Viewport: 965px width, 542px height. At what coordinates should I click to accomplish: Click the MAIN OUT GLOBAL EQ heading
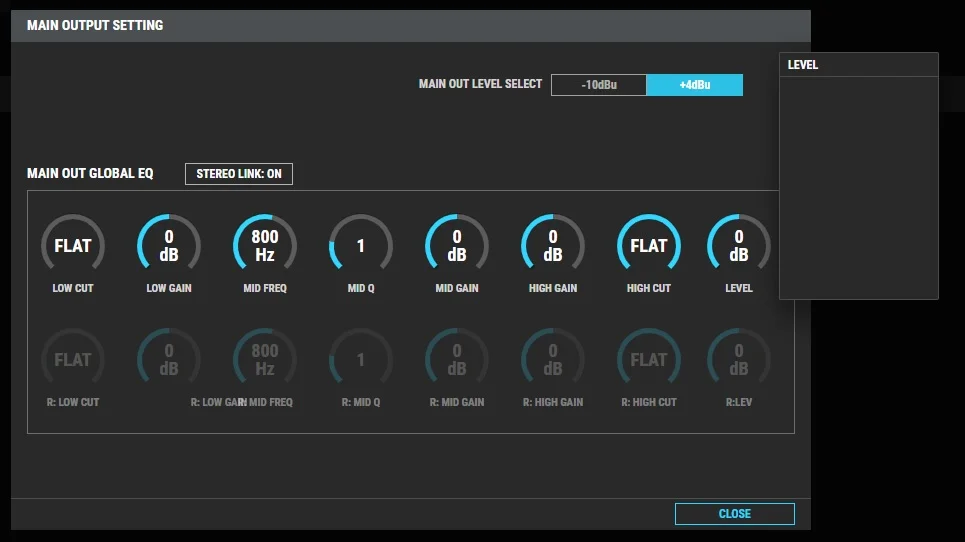(90, 173)
